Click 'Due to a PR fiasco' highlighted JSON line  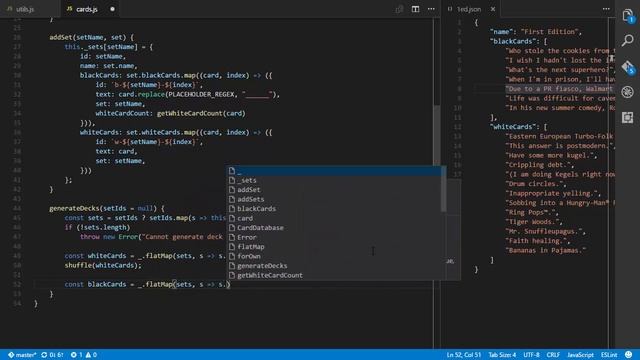click(x=559, y=89)
